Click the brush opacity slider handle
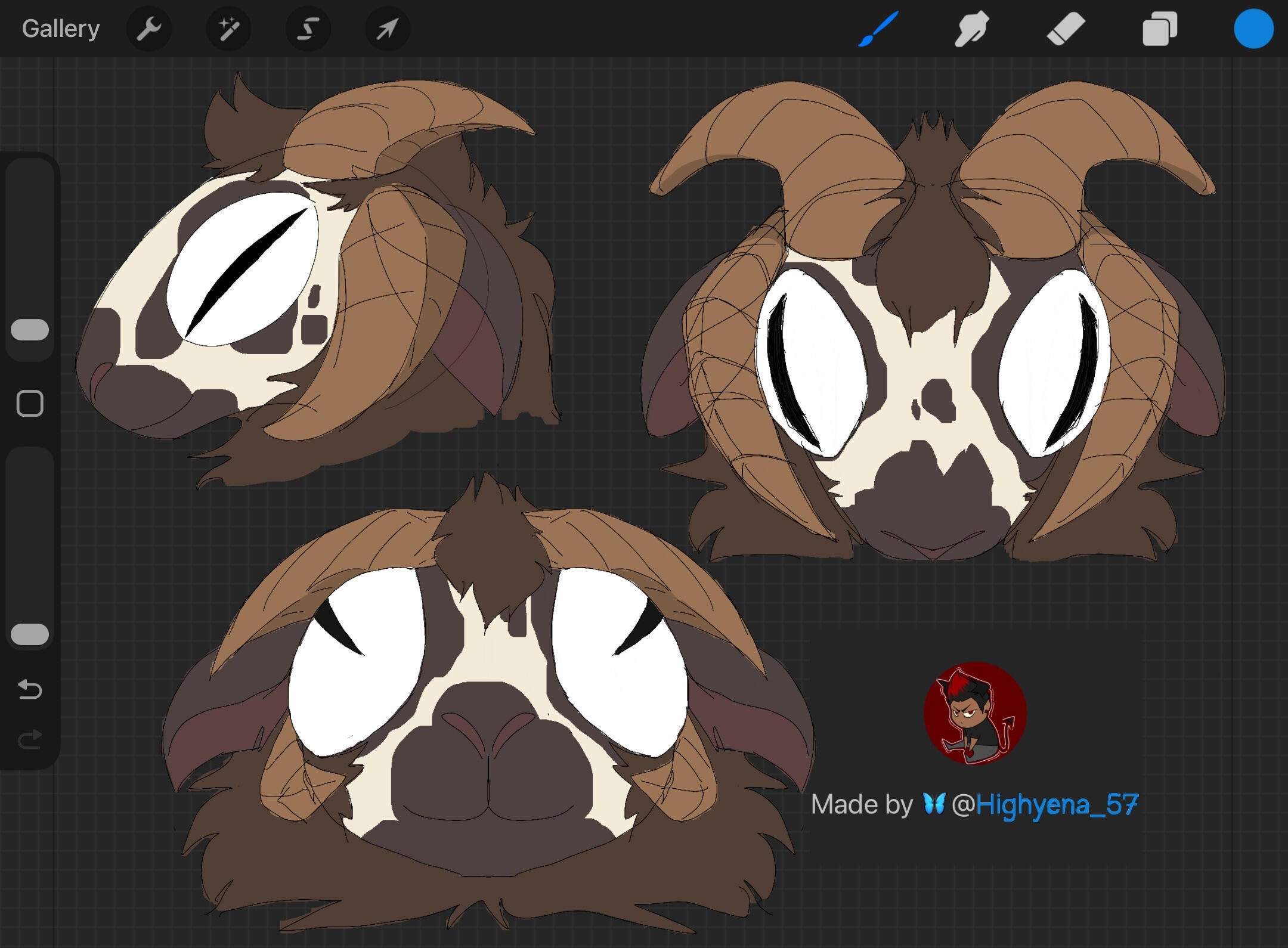1288x948 pixels. pos(30,634)
